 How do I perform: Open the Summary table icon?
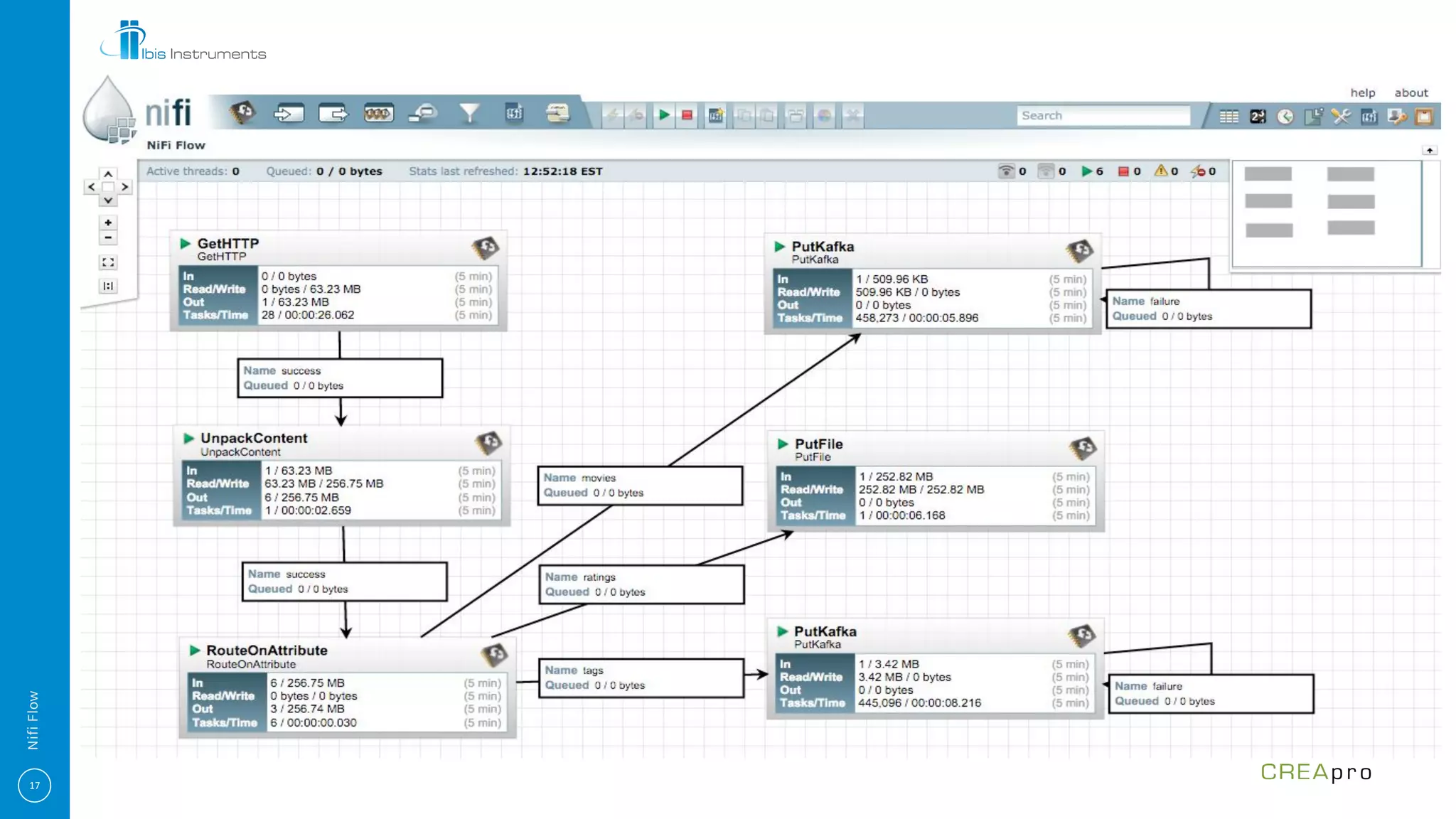[x=1229, y=117]
